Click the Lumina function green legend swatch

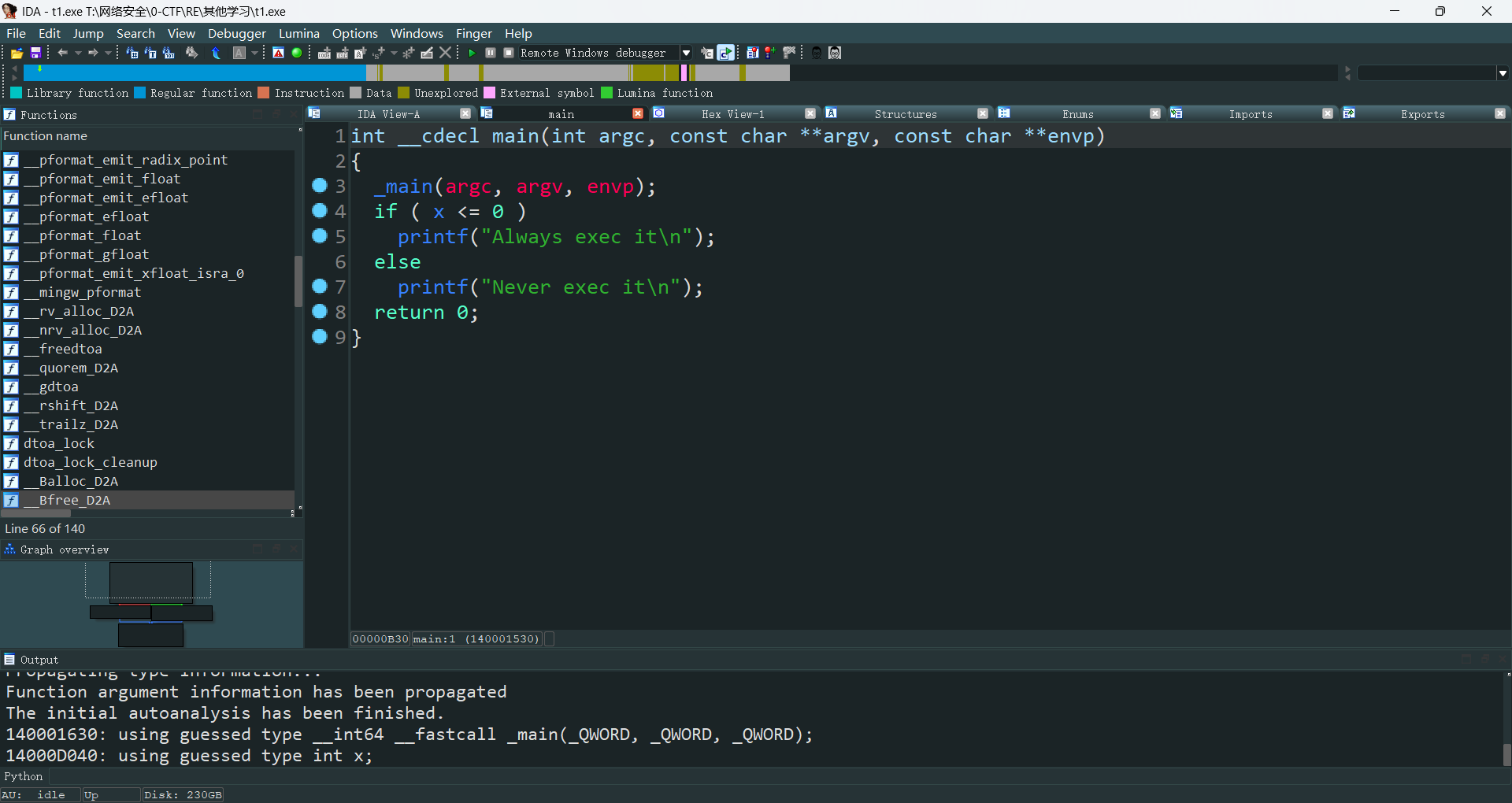607,93
